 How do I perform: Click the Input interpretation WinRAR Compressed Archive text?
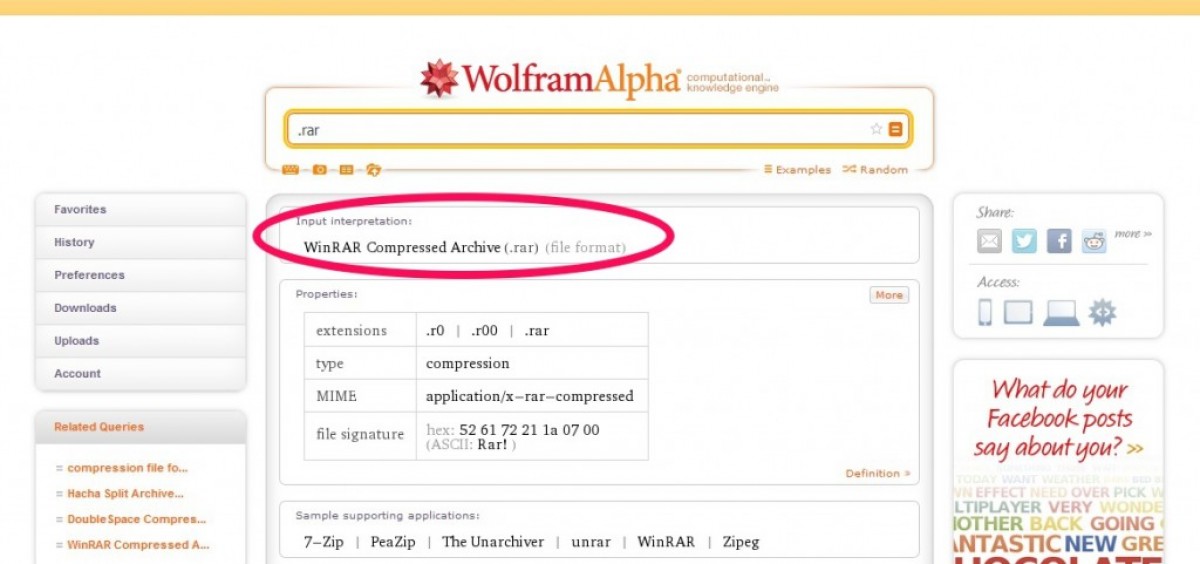point(402,247)
